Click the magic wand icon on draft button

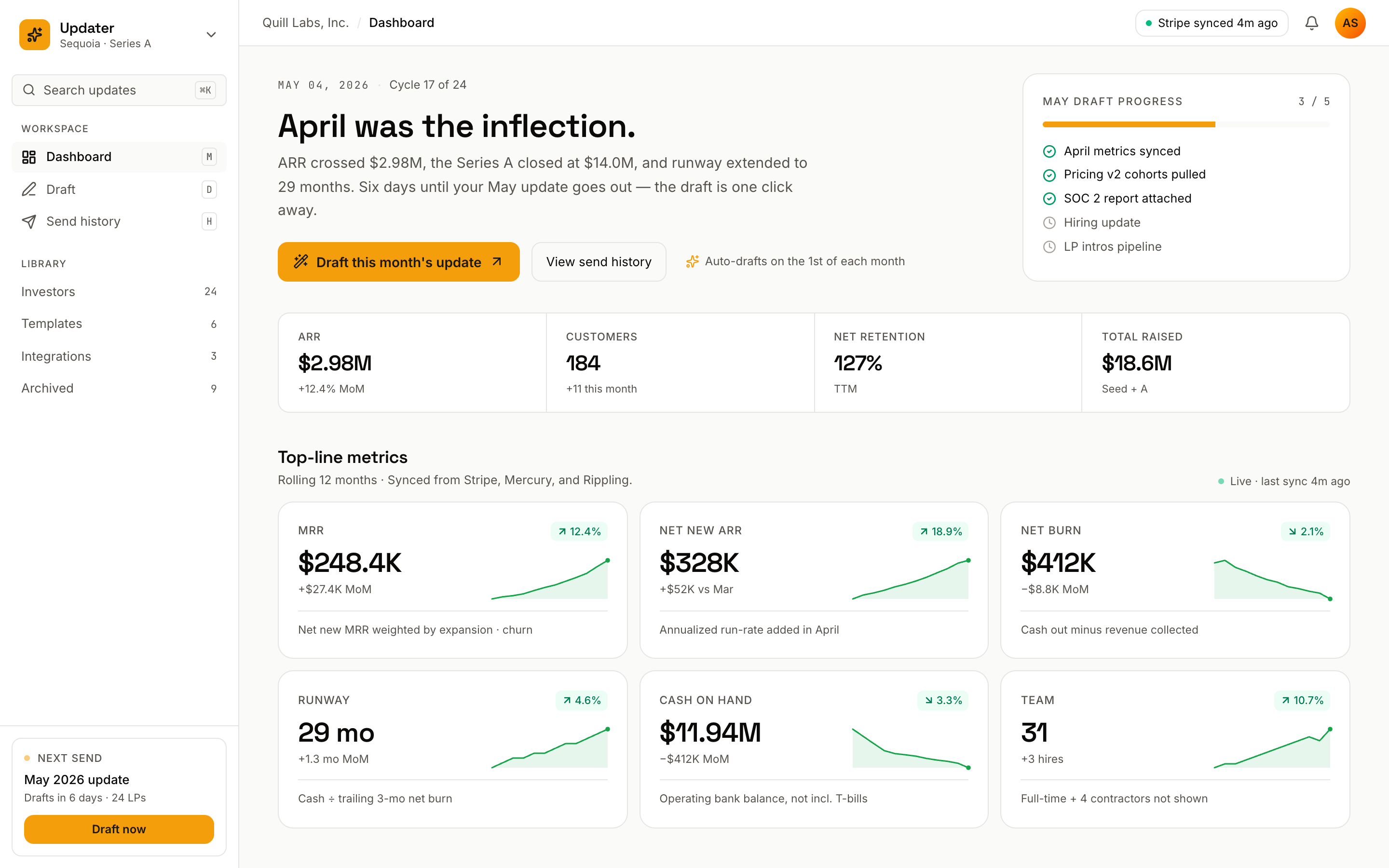pos(301,262)
